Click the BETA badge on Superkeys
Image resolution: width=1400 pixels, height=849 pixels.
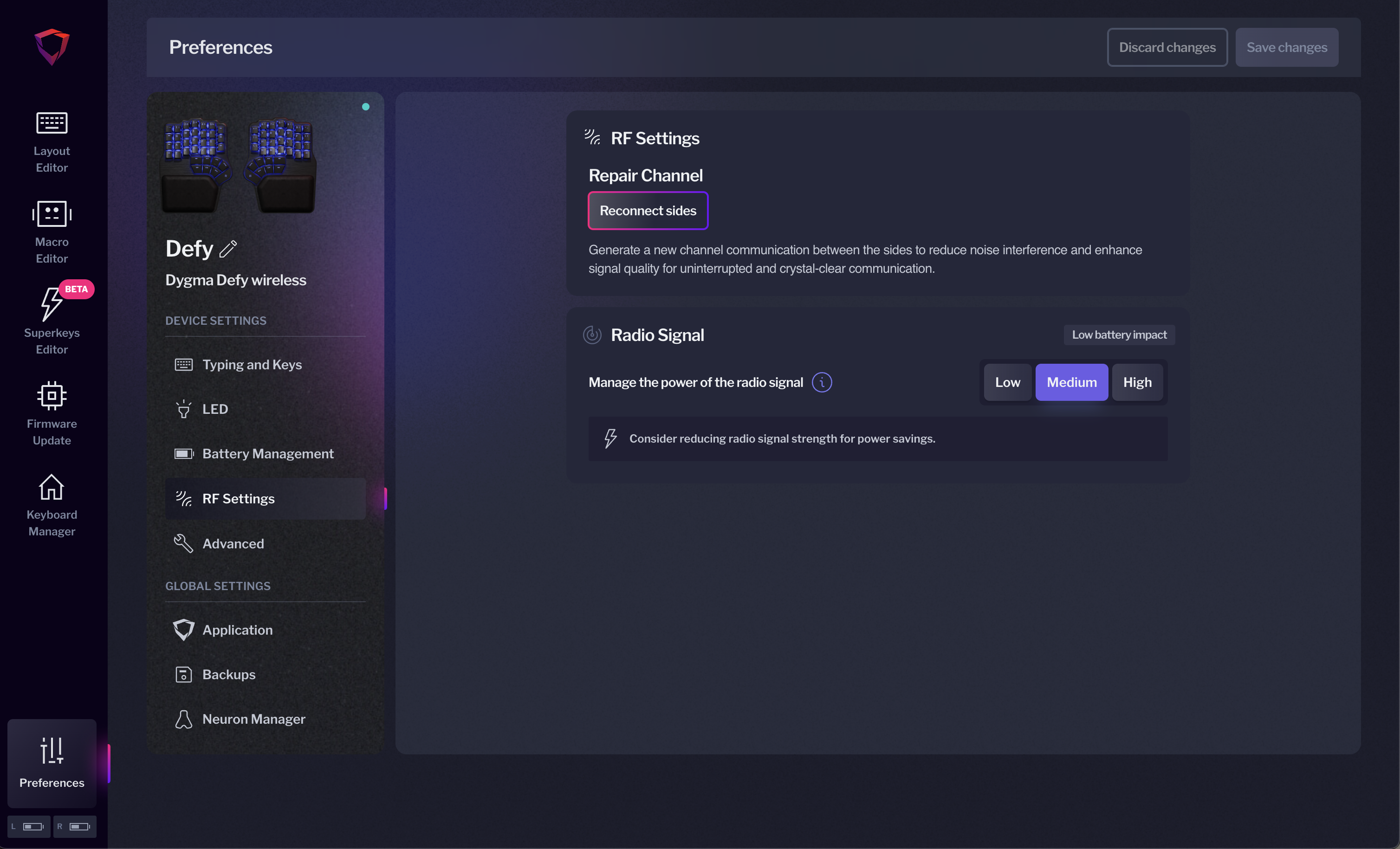pyautogui.click(x=76, y=289)
